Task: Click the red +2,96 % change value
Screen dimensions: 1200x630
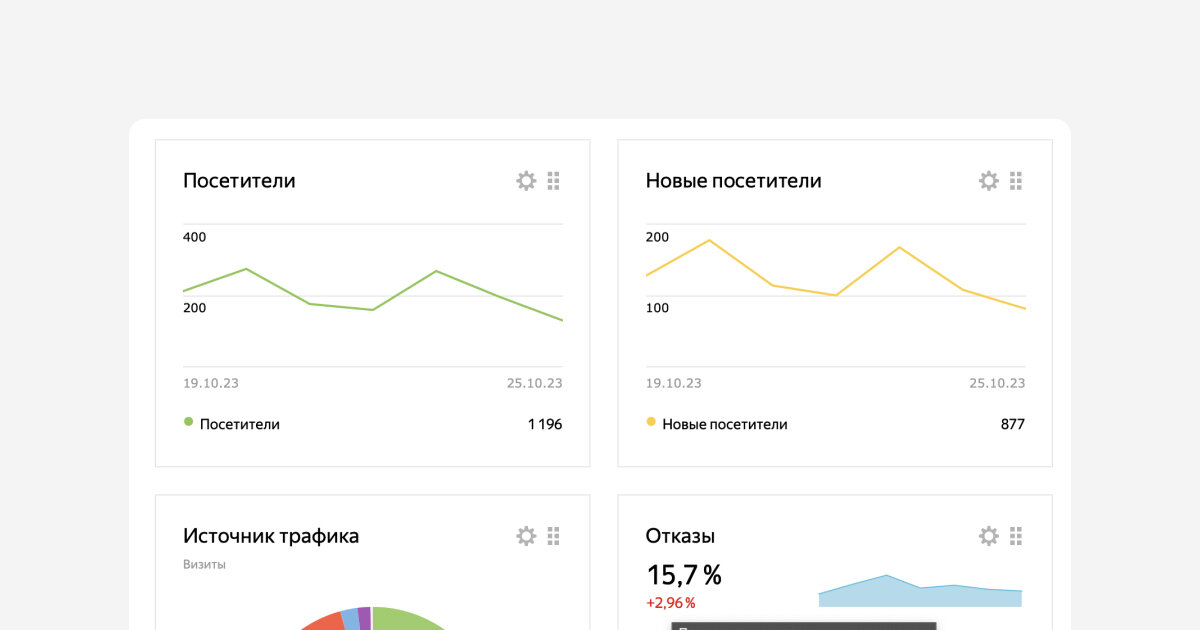Action: [670, 603]
